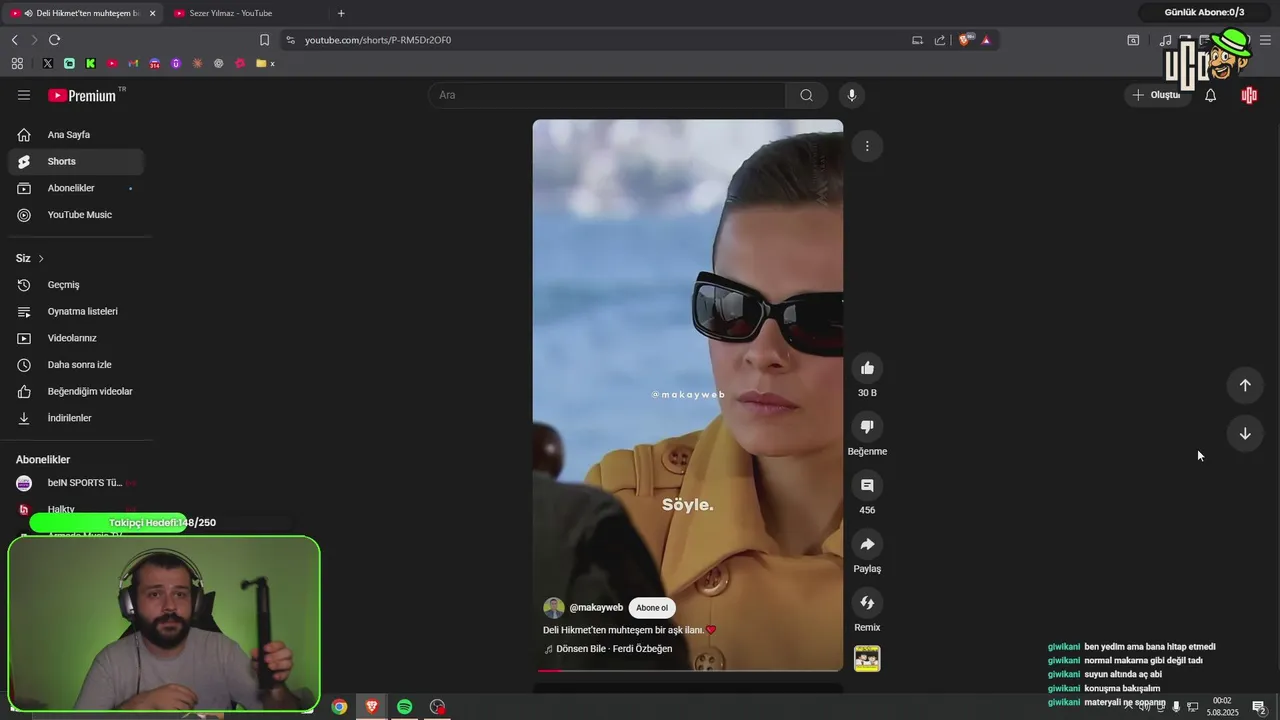This screenshot has width=1280, height=720.
Task: Expand the Siz section chevron
Action: [41, 259]
